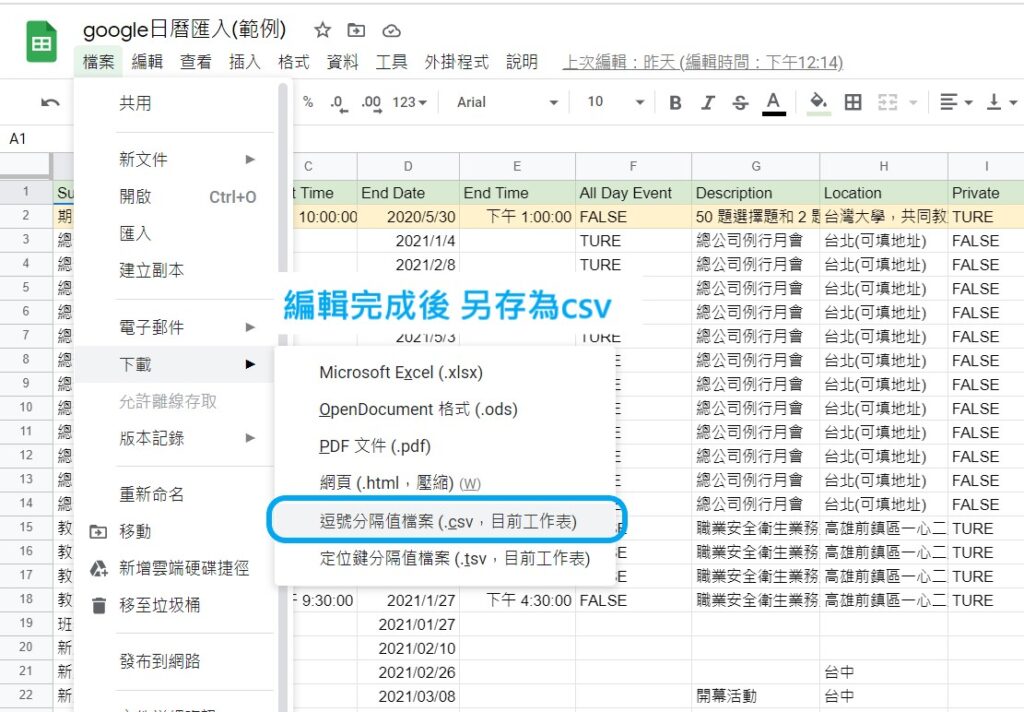The width and height of the screenshot is (1024, 712).
Task: Click the last edit time link
Action: (703, 62)
